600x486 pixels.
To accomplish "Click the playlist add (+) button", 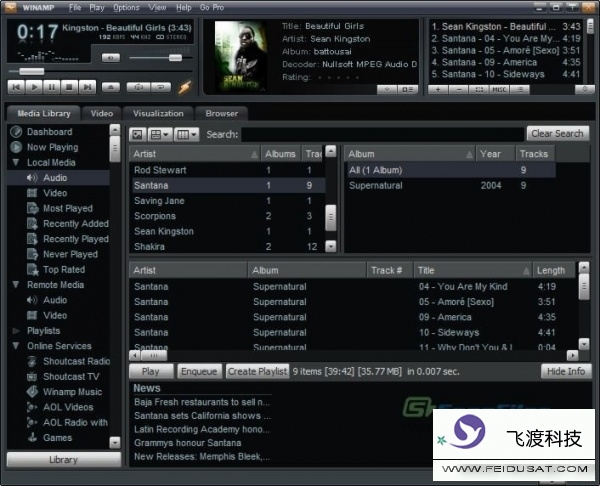I will click(x=438, y=90).
